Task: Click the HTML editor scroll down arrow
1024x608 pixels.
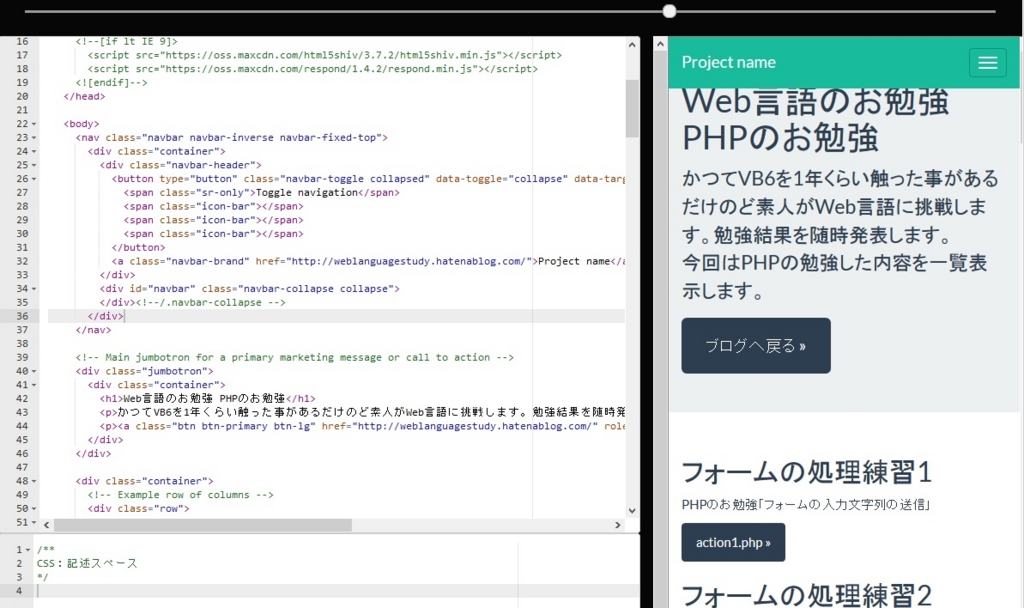Action: tap(632, 511)
